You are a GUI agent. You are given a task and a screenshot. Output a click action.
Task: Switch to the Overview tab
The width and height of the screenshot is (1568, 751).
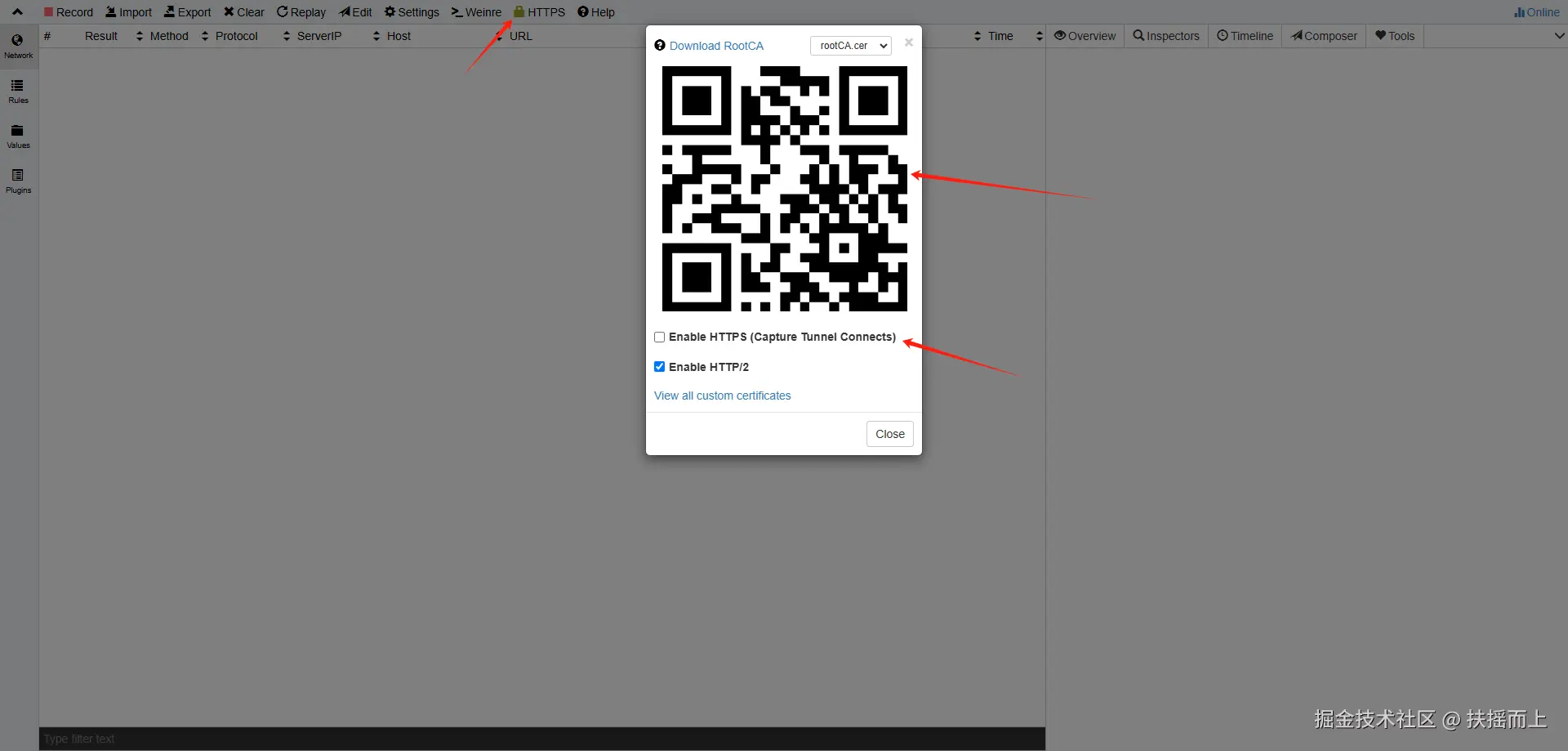pyautogui.click(x=1085, y=36)
